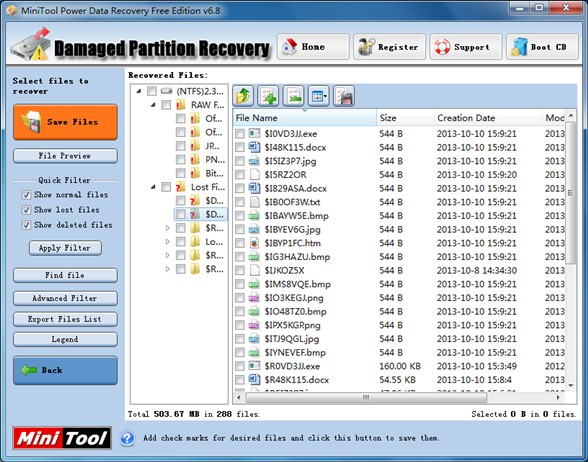Check the Lost Fi... tree checkbox
This screenshot has height=462, width=588.
(x=166, y=187)
